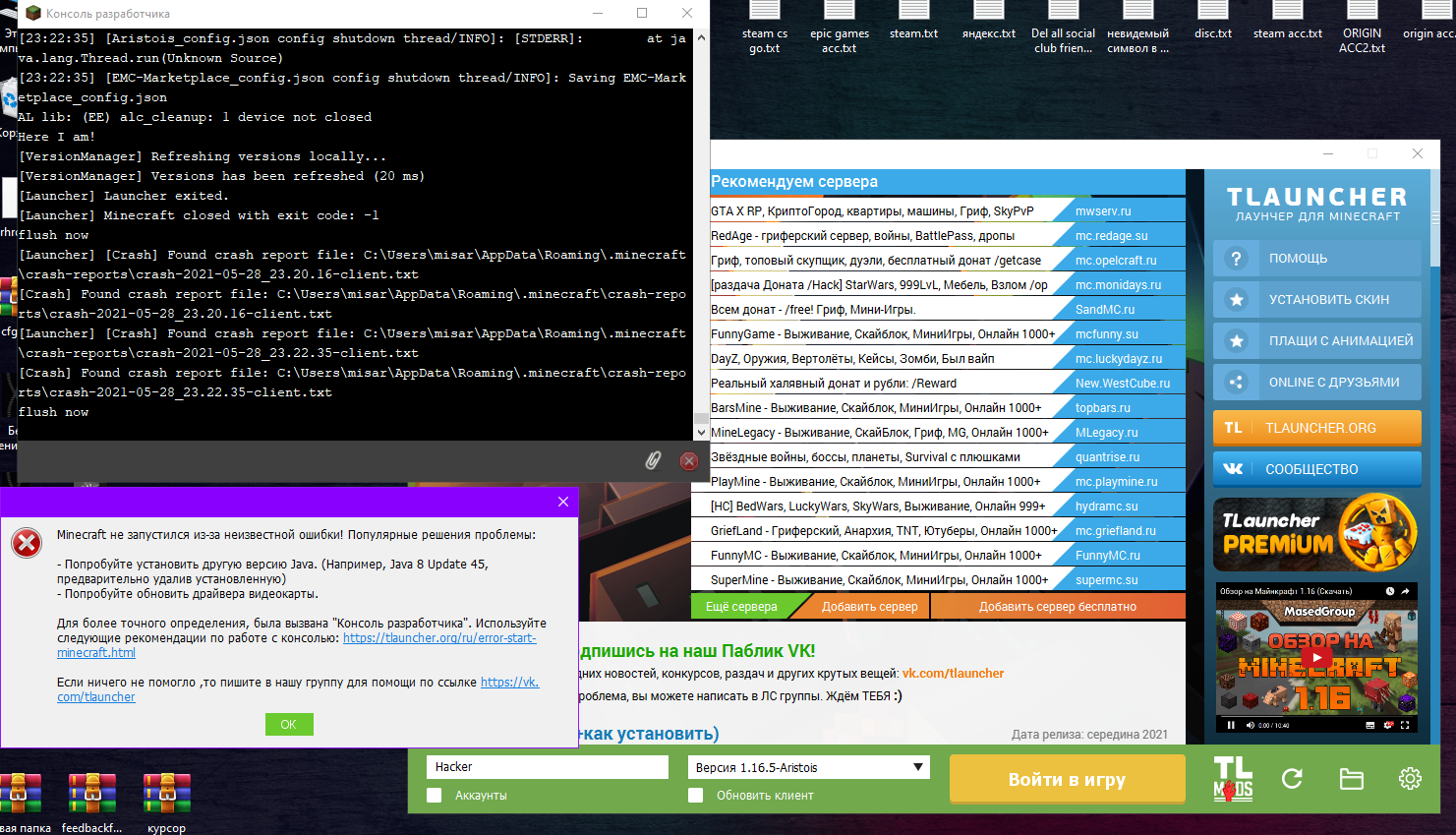
Task: Toggle video subtitles icon
Action: pos(1370,725)
